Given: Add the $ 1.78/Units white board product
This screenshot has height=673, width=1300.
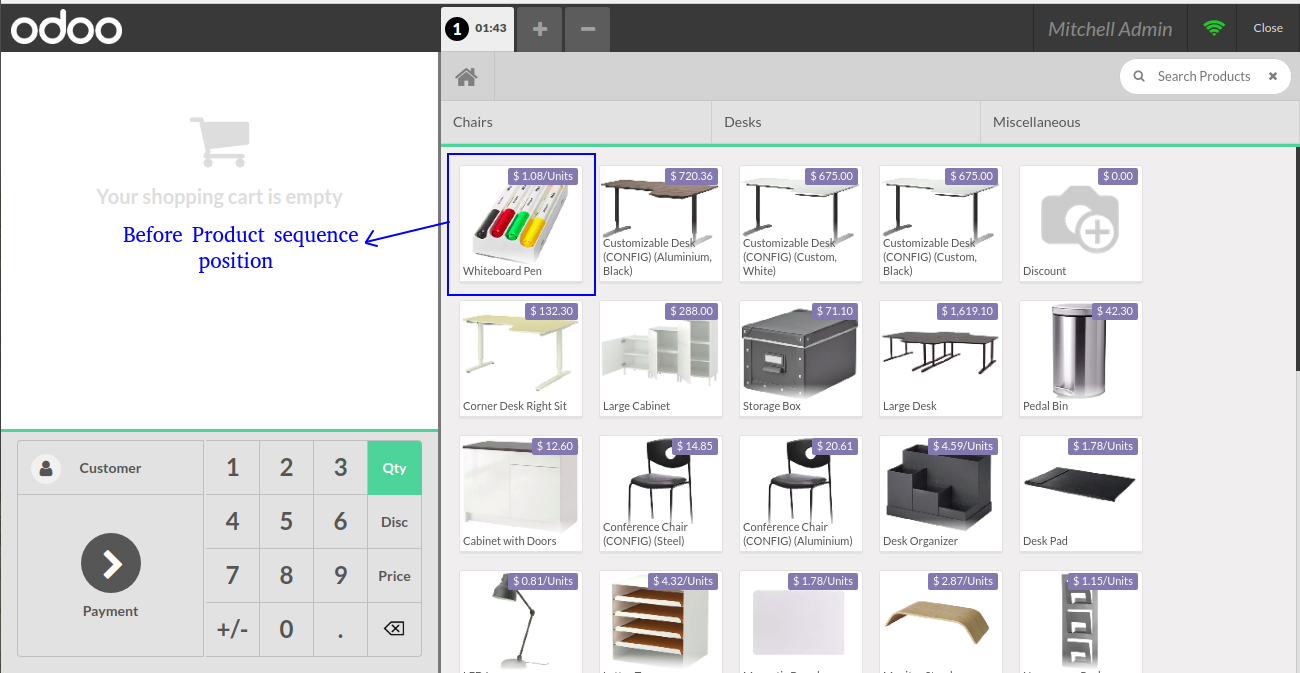Looking at the screenshot, I should click(x=801, y=622).
